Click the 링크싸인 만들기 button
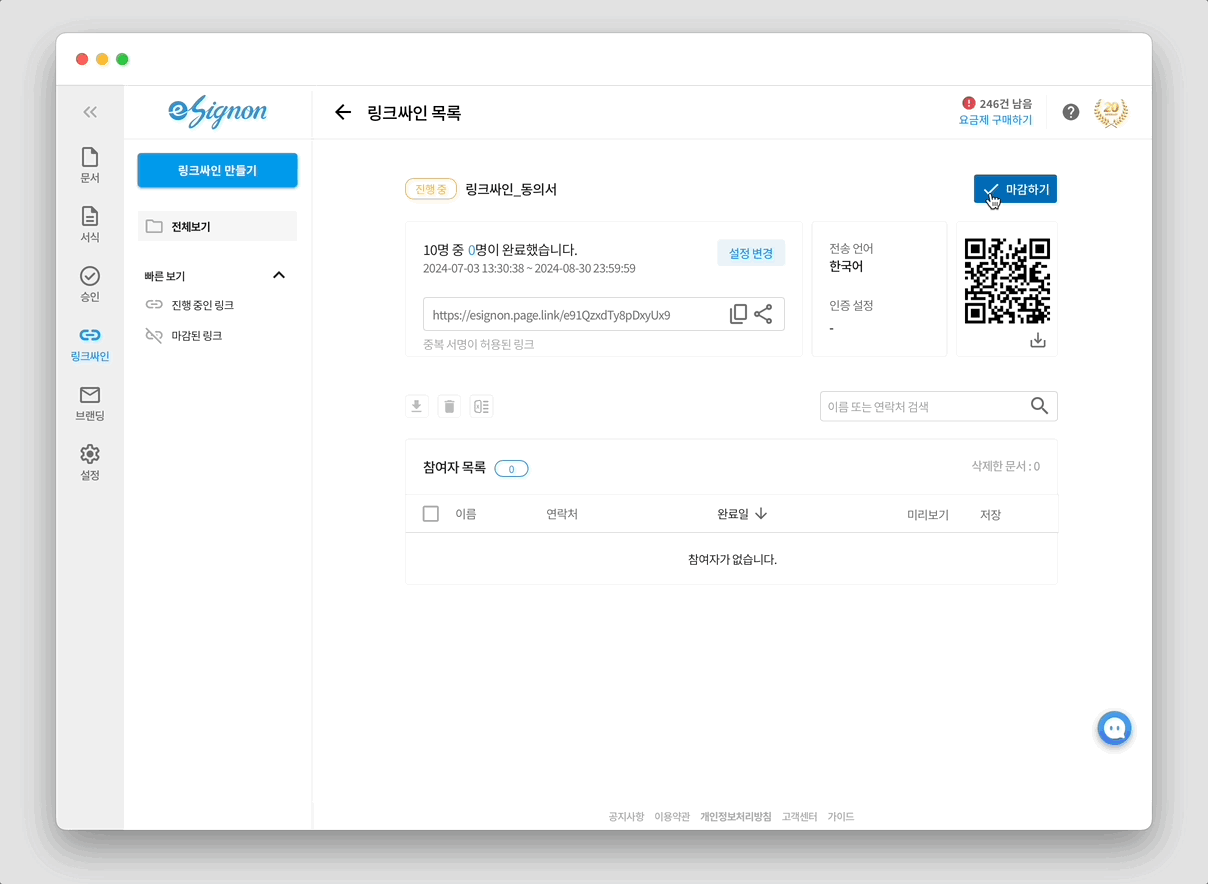 pyautogui.click(x=217, y=170)
